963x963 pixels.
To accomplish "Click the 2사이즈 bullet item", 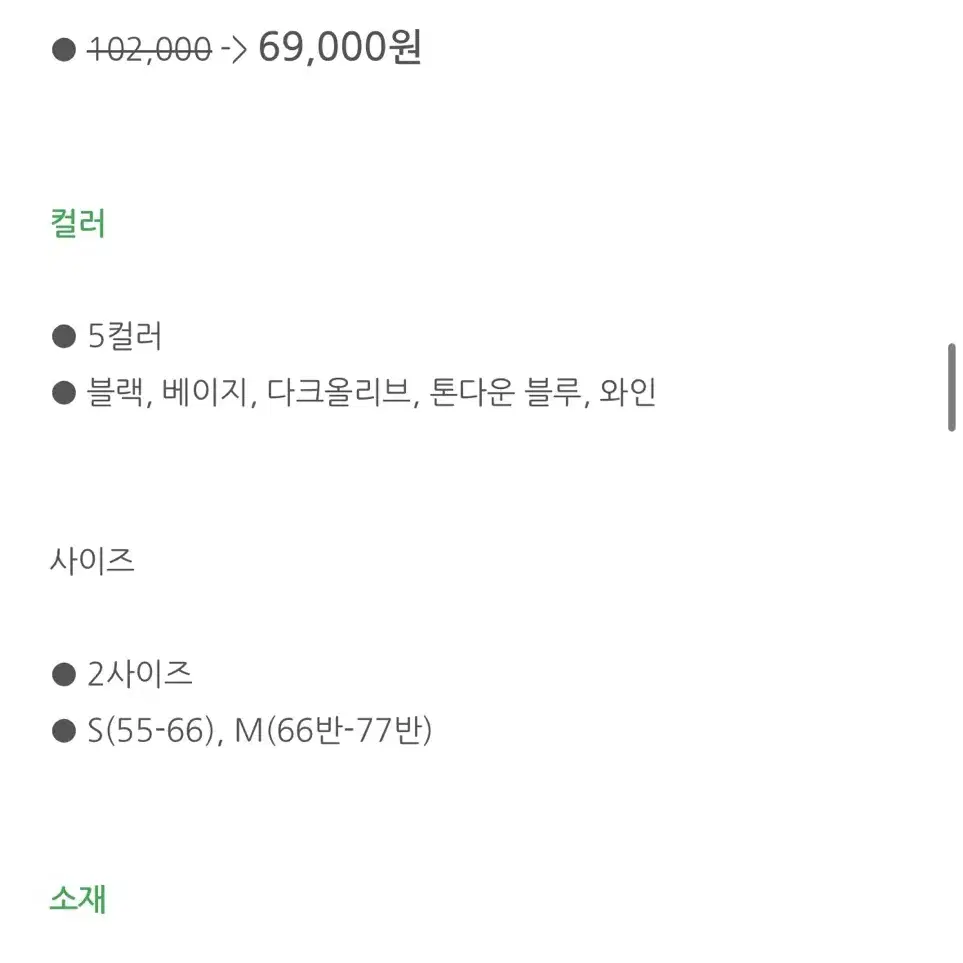I will [139, 674].
